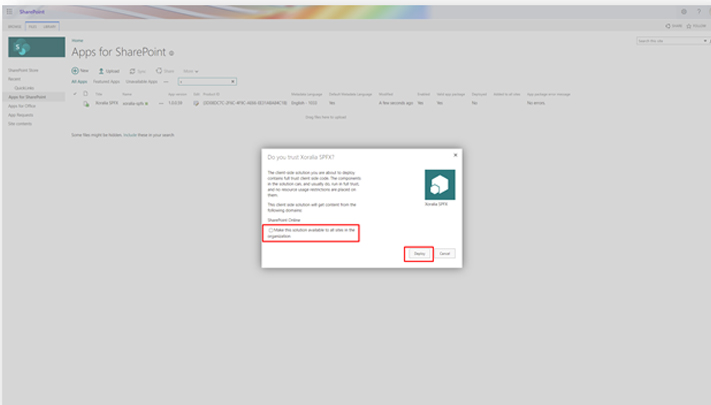Check Make this solution available to all sites
711x405 pixels.
pyautogui.click(x=271, y=230)
